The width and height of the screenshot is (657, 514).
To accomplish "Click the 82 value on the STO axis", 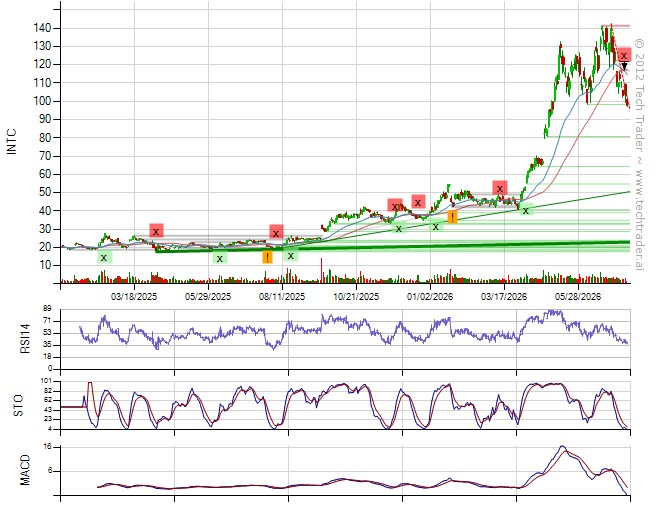I will [x=47, y=391].
